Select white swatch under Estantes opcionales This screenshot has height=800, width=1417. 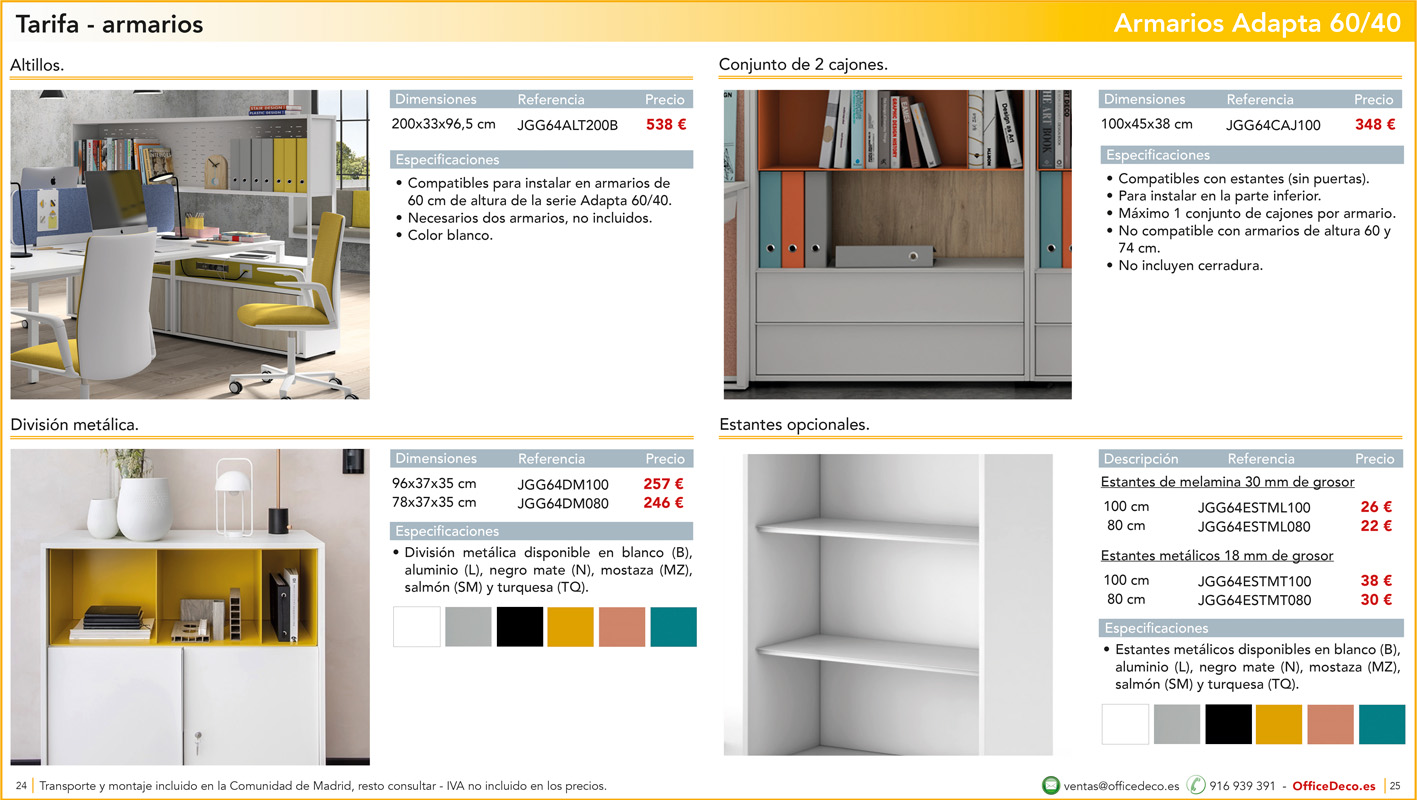1125,724
